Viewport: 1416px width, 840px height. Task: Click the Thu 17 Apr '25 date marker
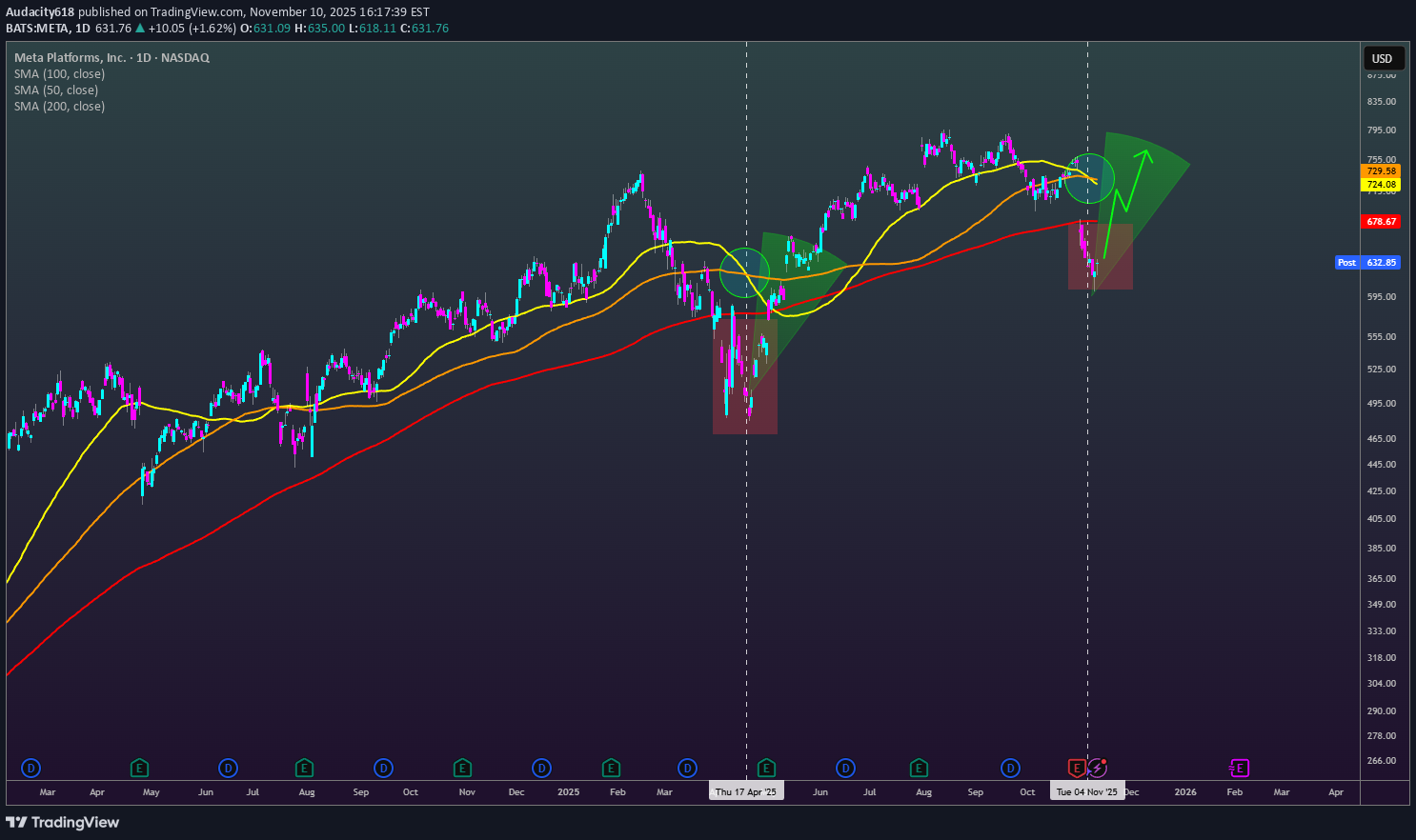[x=746, y=791]
